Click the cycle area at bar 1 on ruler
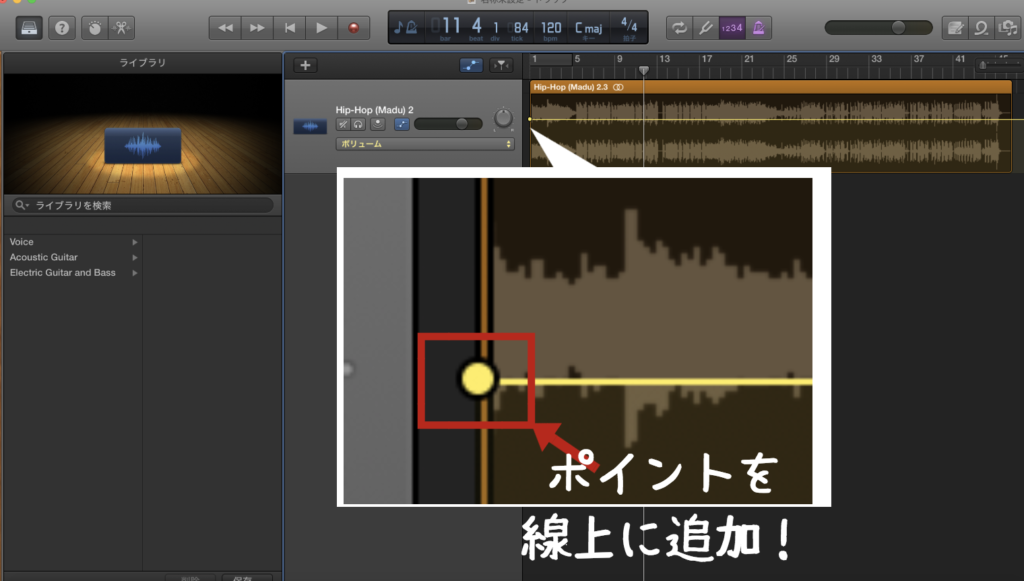Viewport: 1024px width, 581px height. click(x=551, y=59)
